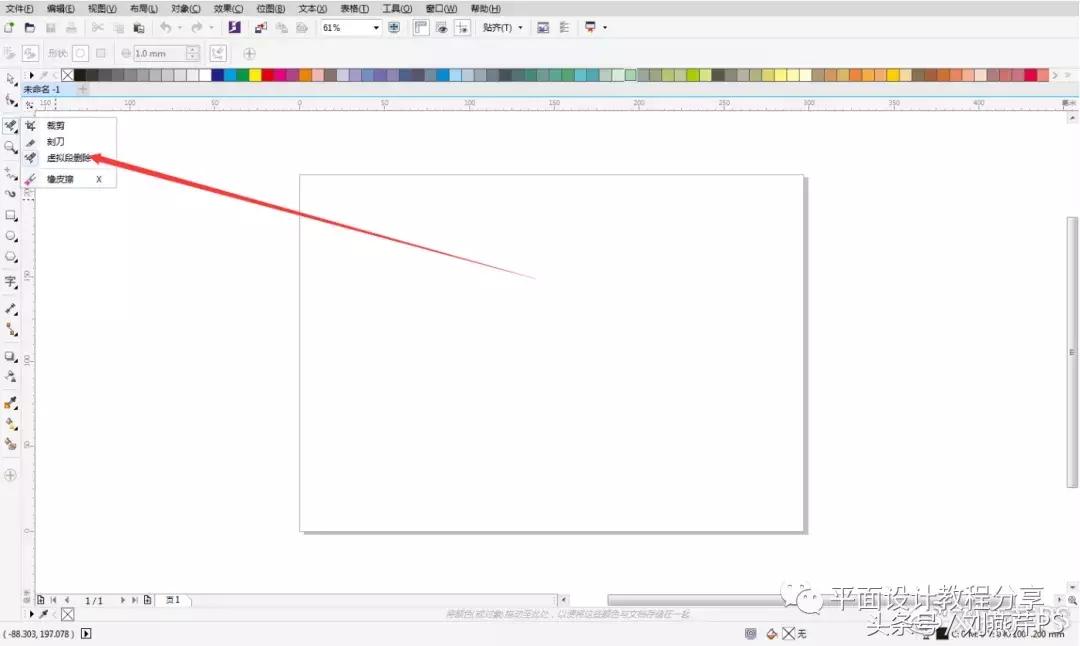Select the Text tool (字) in the toolbox
The height and width of the screenshot is (646, 1080).
[x=11, y=281]
